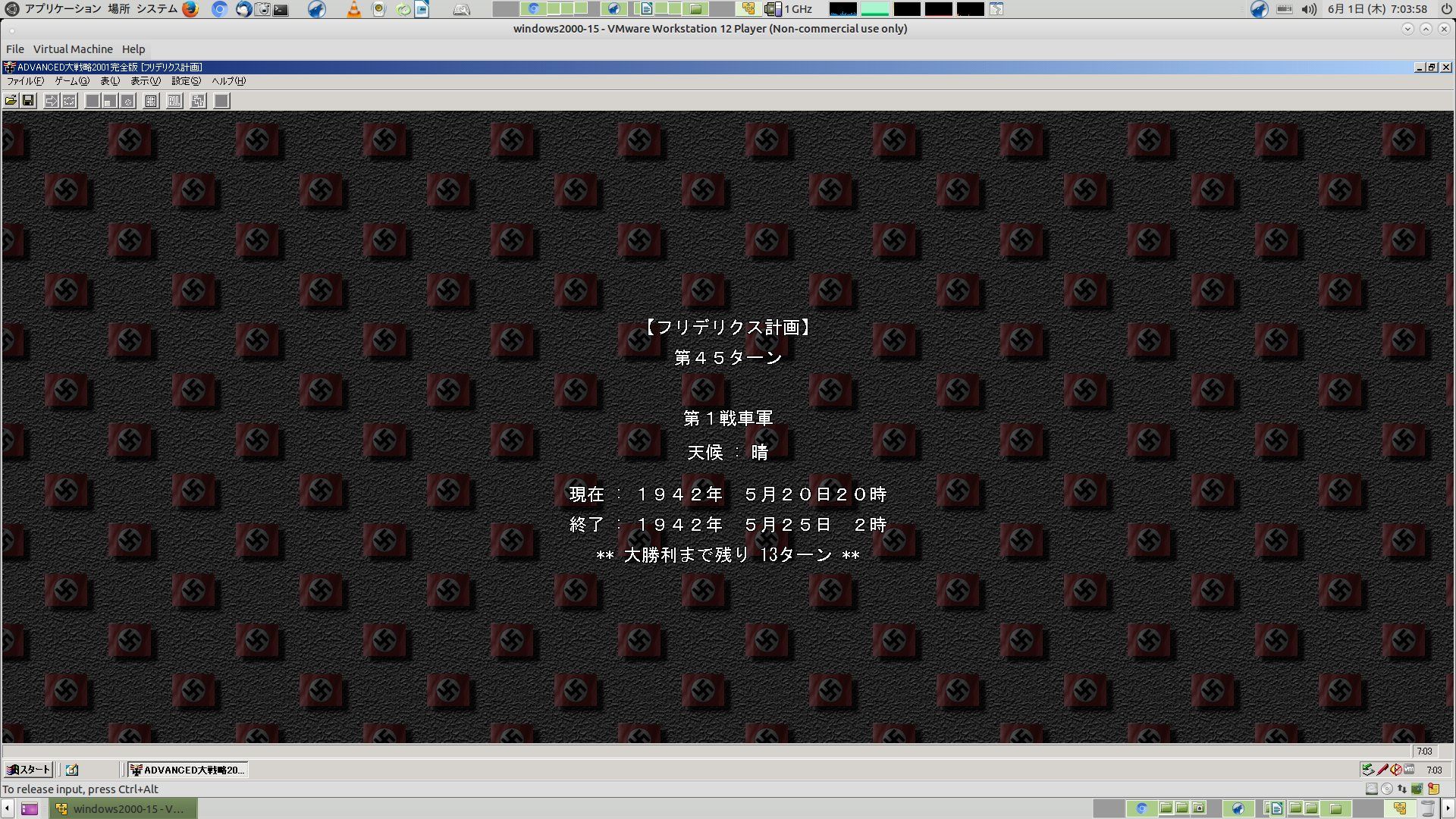Click the vertical-bars list toolbar icon
The image size is (1456, 819).
(x=174, y=101)
